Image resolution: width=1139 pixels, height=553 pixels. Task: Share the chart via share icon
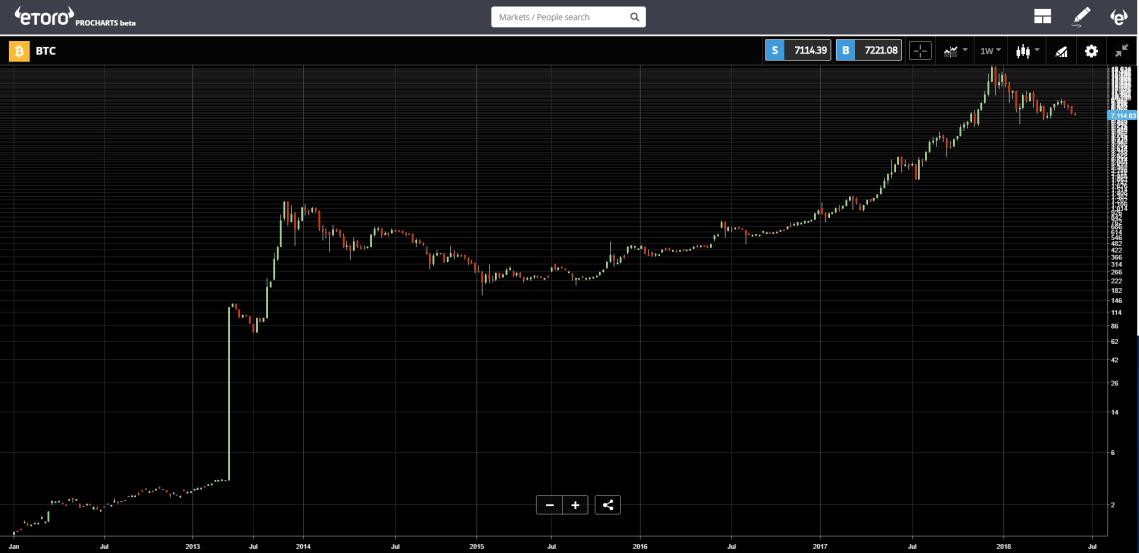point(608,505)
